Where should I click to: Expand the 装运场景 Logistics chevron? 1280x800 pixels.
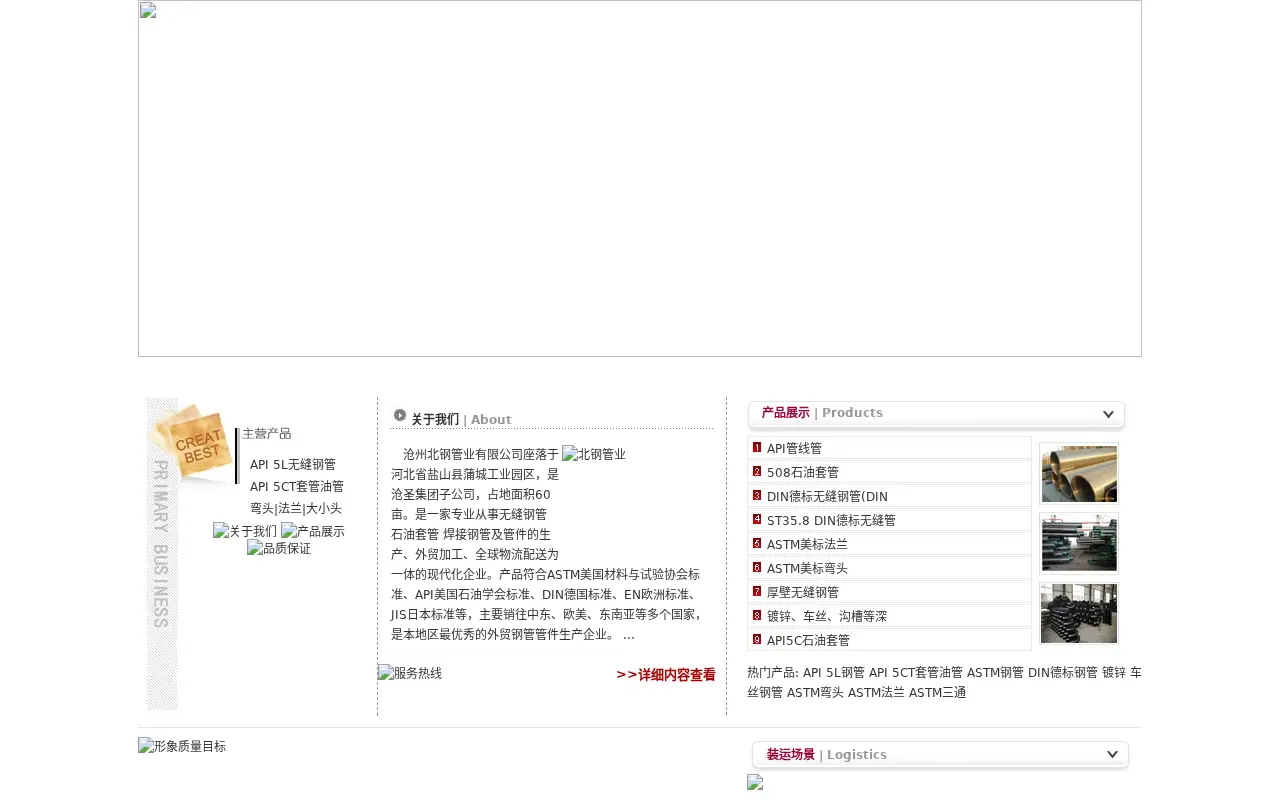[x=1112, y=755]
